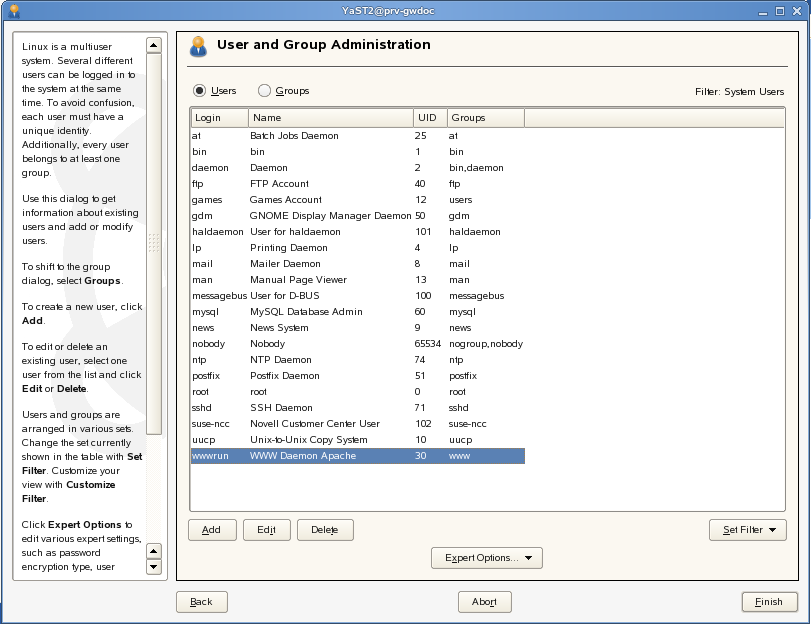Click the help panel scroll up arrow
The width and height of the screenshot is (811, 624).
click(x=153, y=45)
